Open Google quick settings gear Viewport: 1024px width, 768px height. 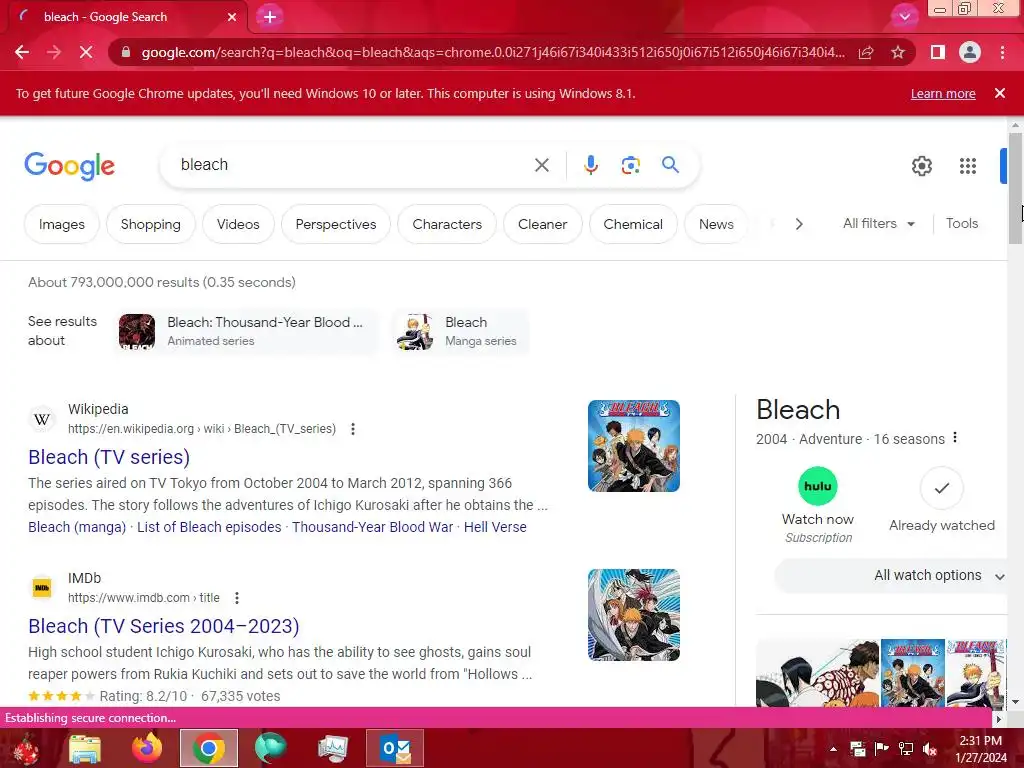pyautogui.click(x=921, y=166)
